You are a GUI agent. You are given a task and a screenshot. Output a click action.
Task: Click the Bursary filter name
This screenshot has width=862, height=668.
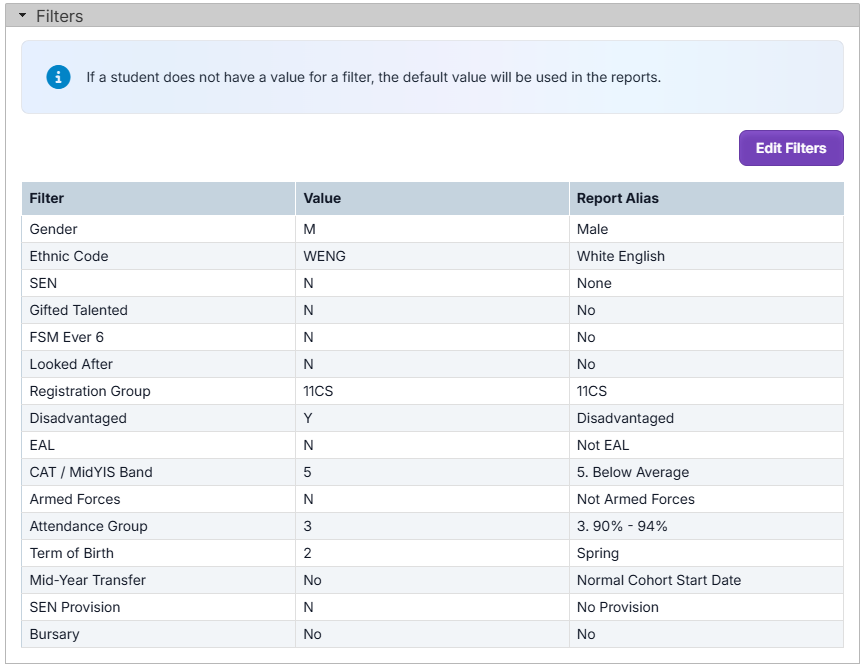tap(54, 634)
